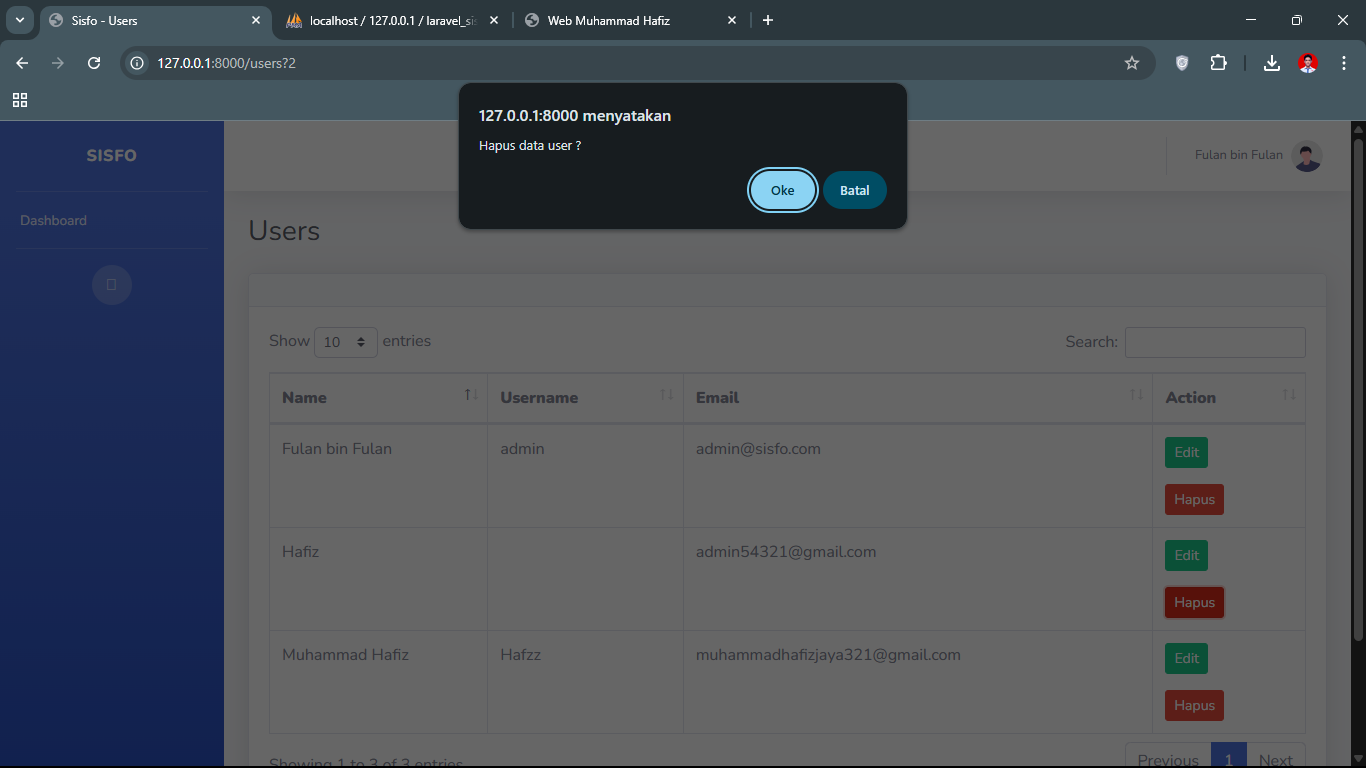
Task: Open the browser extensions puzzle icon
Action: tap(1218, 63)
